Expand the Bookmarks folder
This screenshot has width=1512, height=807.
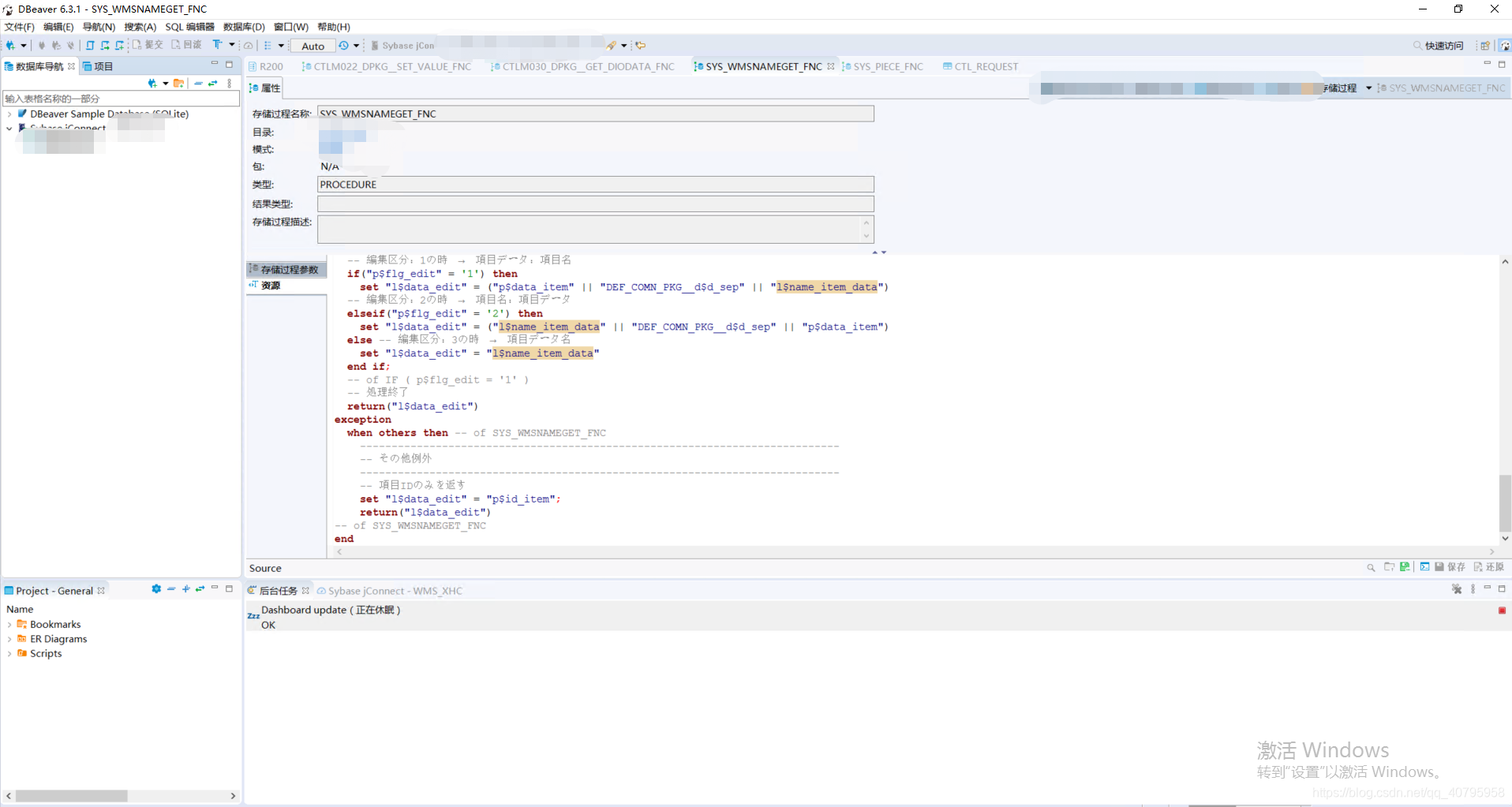9,625
